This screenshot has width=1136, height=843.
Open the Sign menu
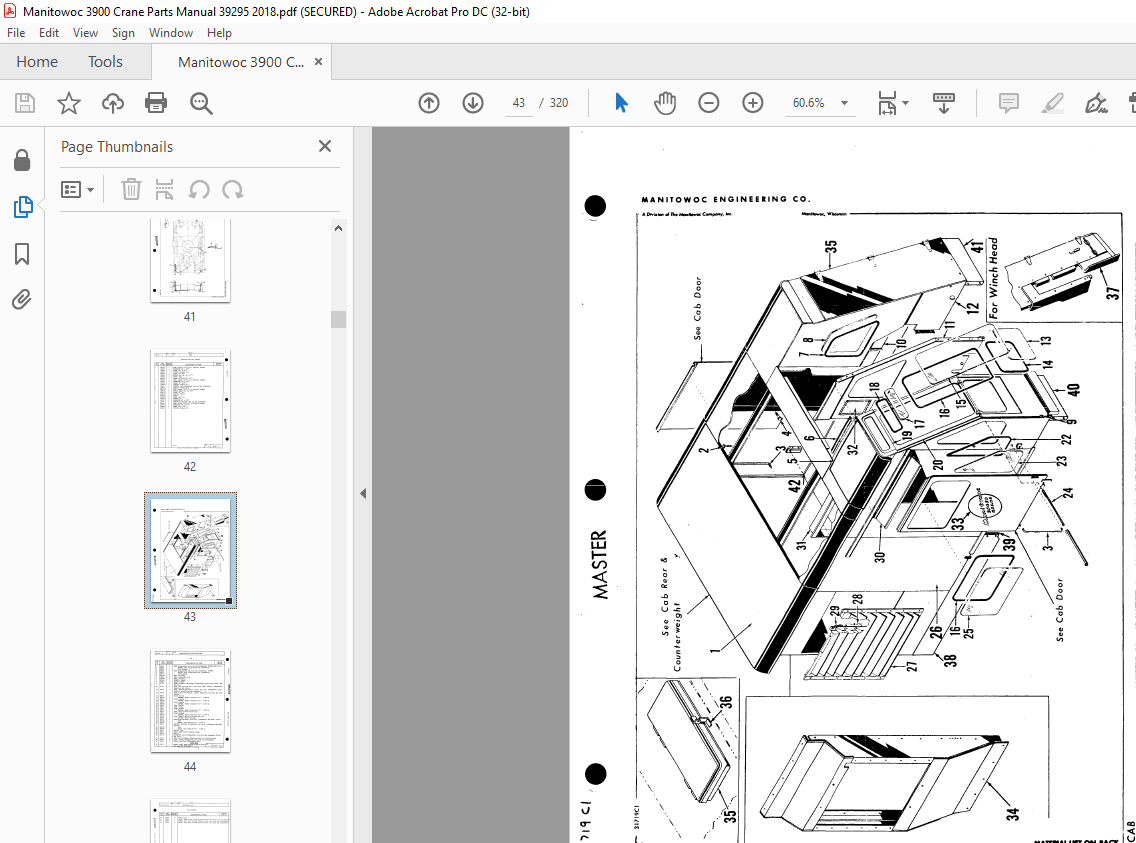pos(123,33)
